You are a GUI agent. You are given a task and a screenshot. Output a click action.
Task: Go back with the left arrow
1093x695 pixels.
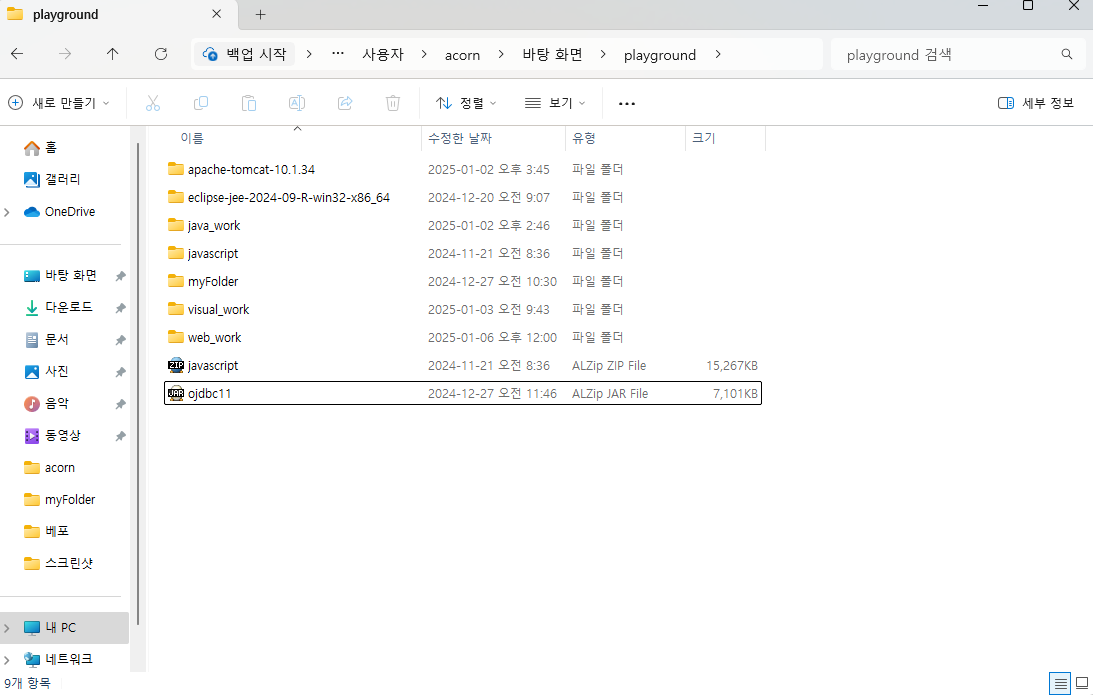coord(17,54)
